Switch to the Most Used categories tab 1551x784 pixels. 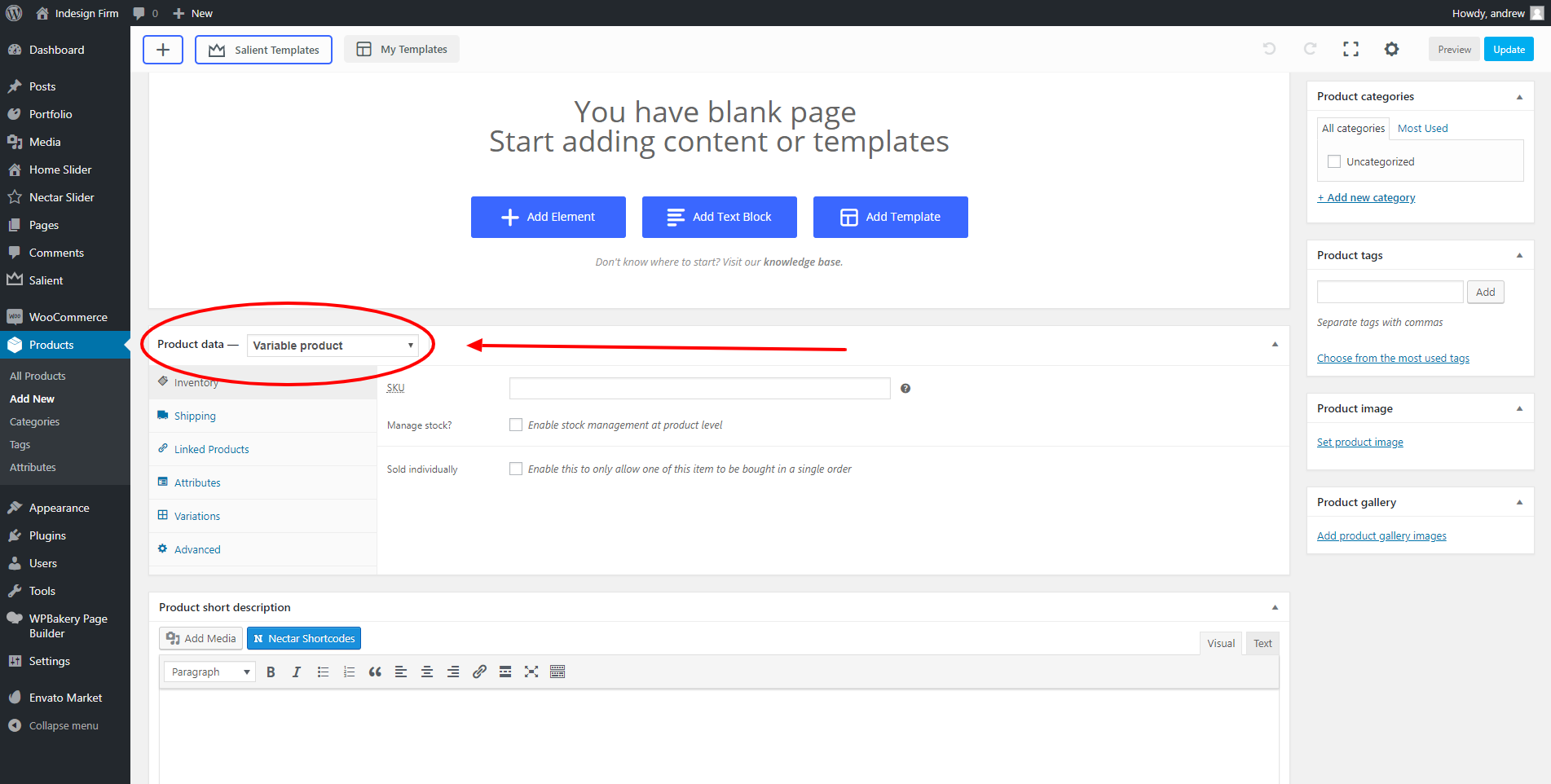click(x=1422, y=129)
